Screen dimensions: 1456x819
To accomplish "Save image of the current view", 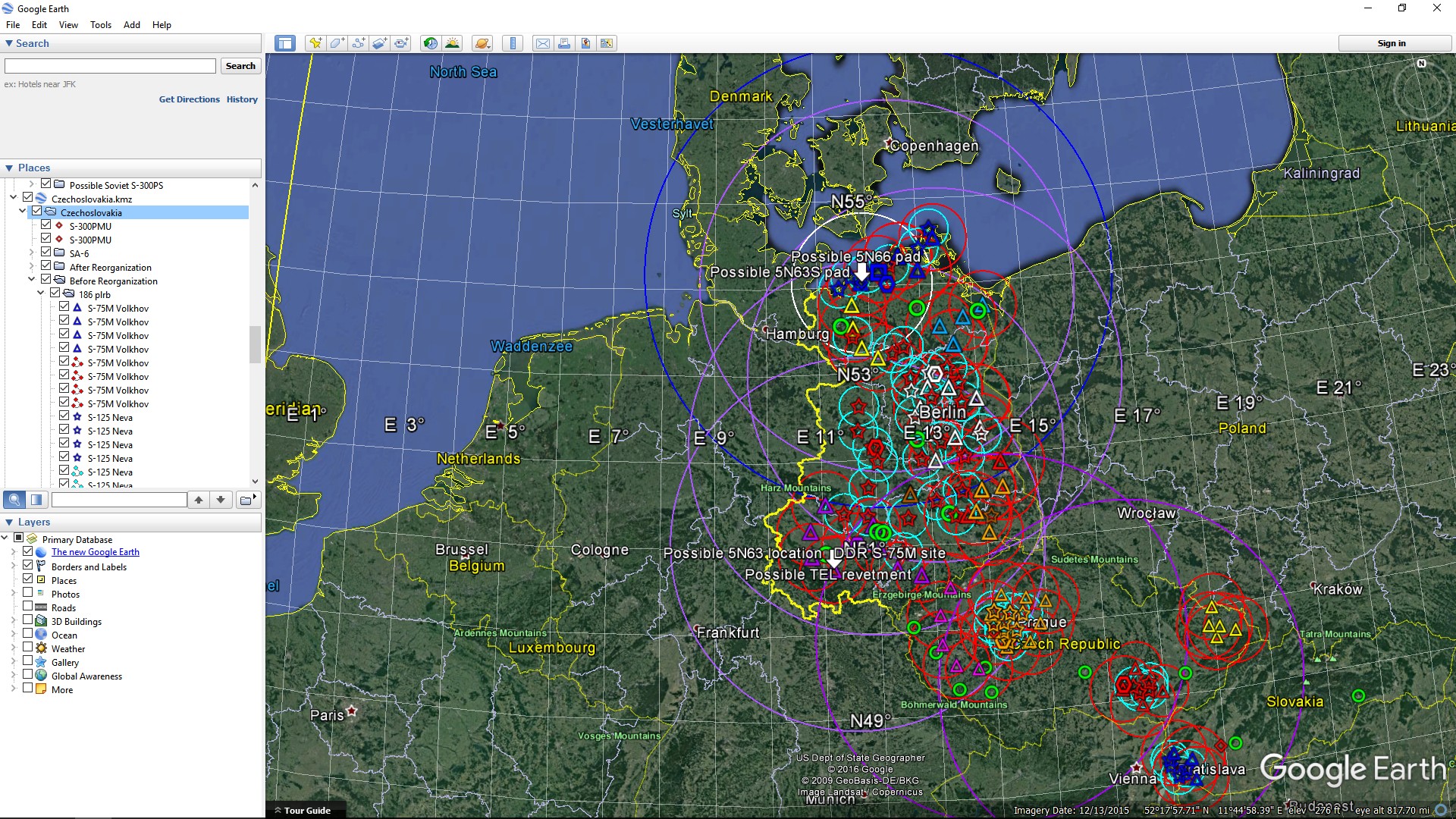I will click(x=585, y=43).
